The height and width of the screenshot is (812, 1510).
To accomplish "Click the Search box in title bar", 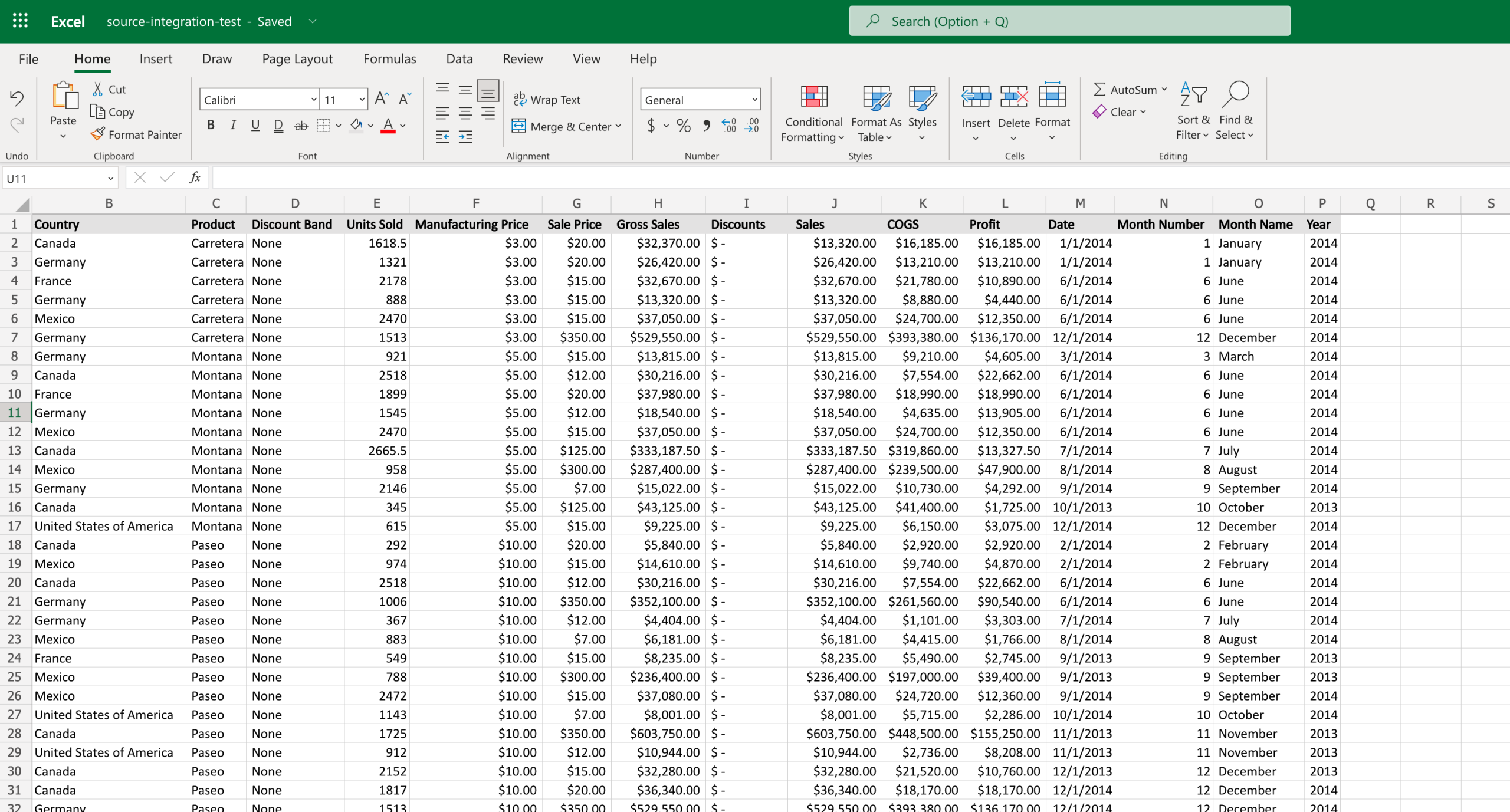I will (1069, 21).
